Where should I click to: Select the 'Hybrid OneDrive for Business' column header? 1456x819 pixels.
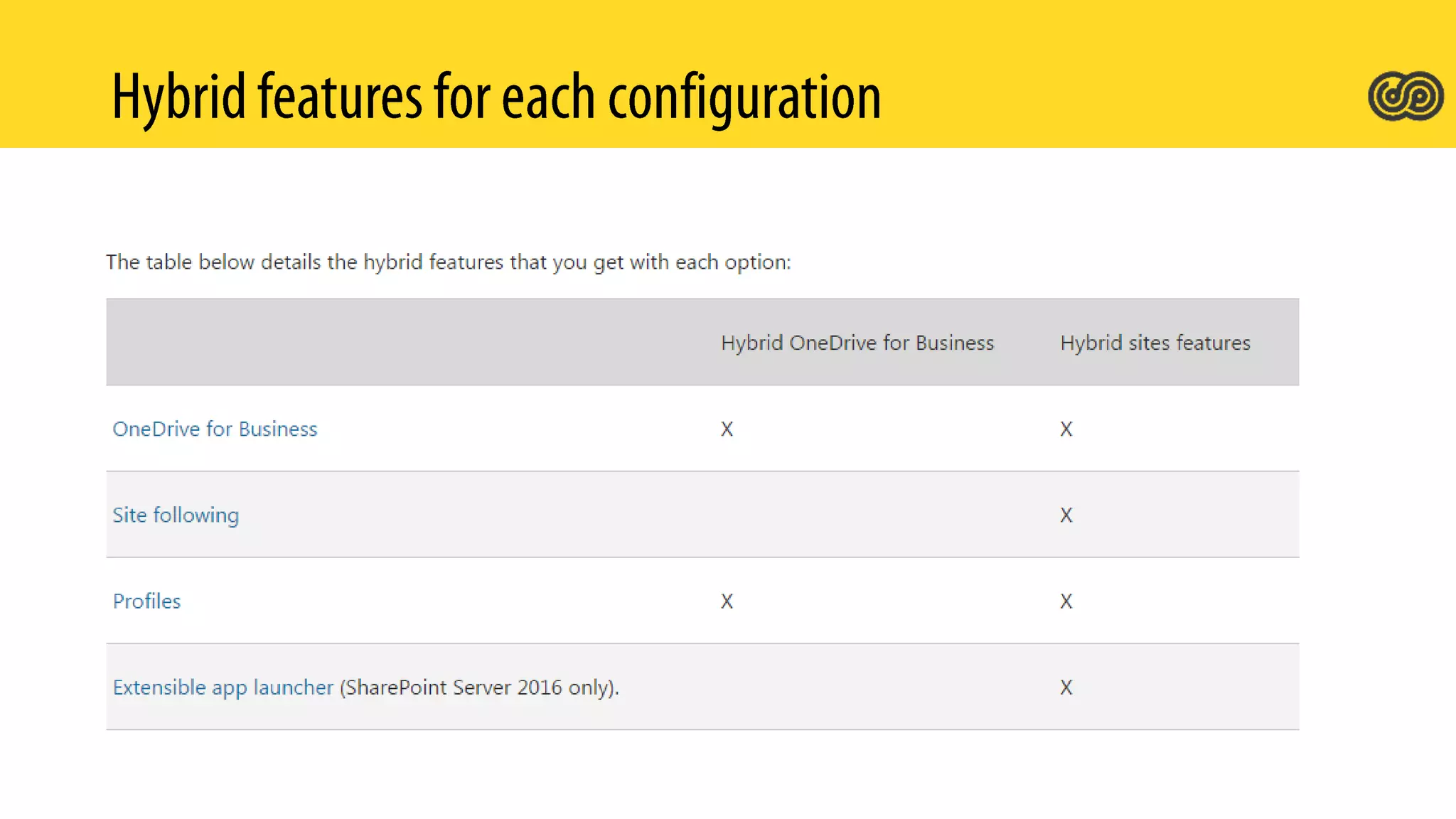pyautogui.click(x=857, y=343)
